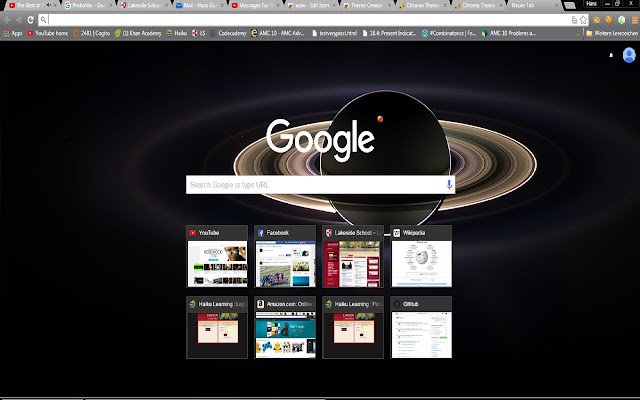Open the Google account avatar
The width and height of the screenshot is (640, 400).
(x=629, y=55)
